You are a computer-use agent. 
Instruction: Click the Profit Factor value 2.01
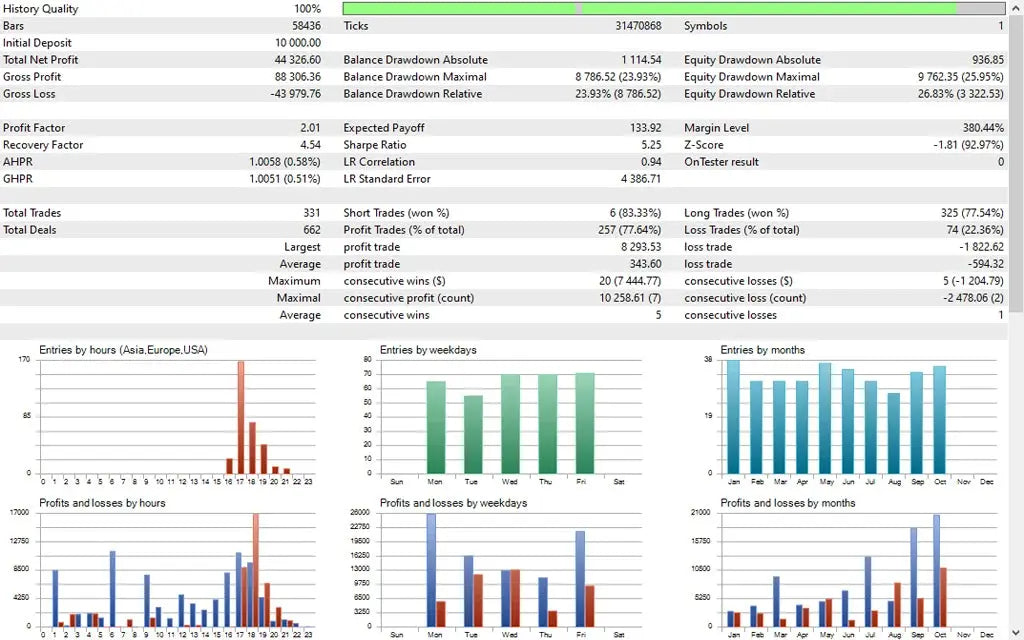310,127
